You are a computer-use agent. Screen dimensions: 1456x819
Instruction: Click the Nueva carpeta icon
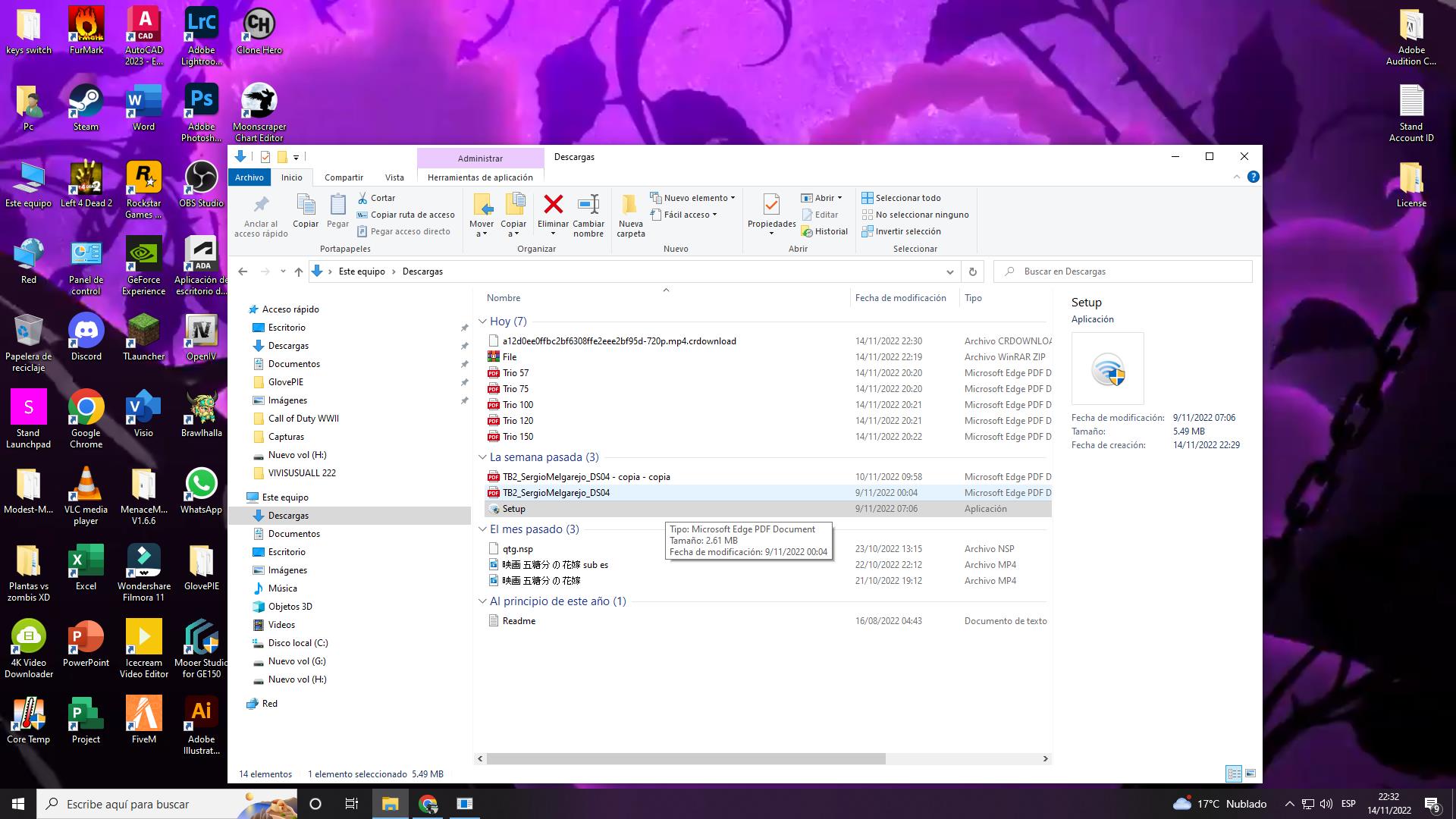coord(630,205)
